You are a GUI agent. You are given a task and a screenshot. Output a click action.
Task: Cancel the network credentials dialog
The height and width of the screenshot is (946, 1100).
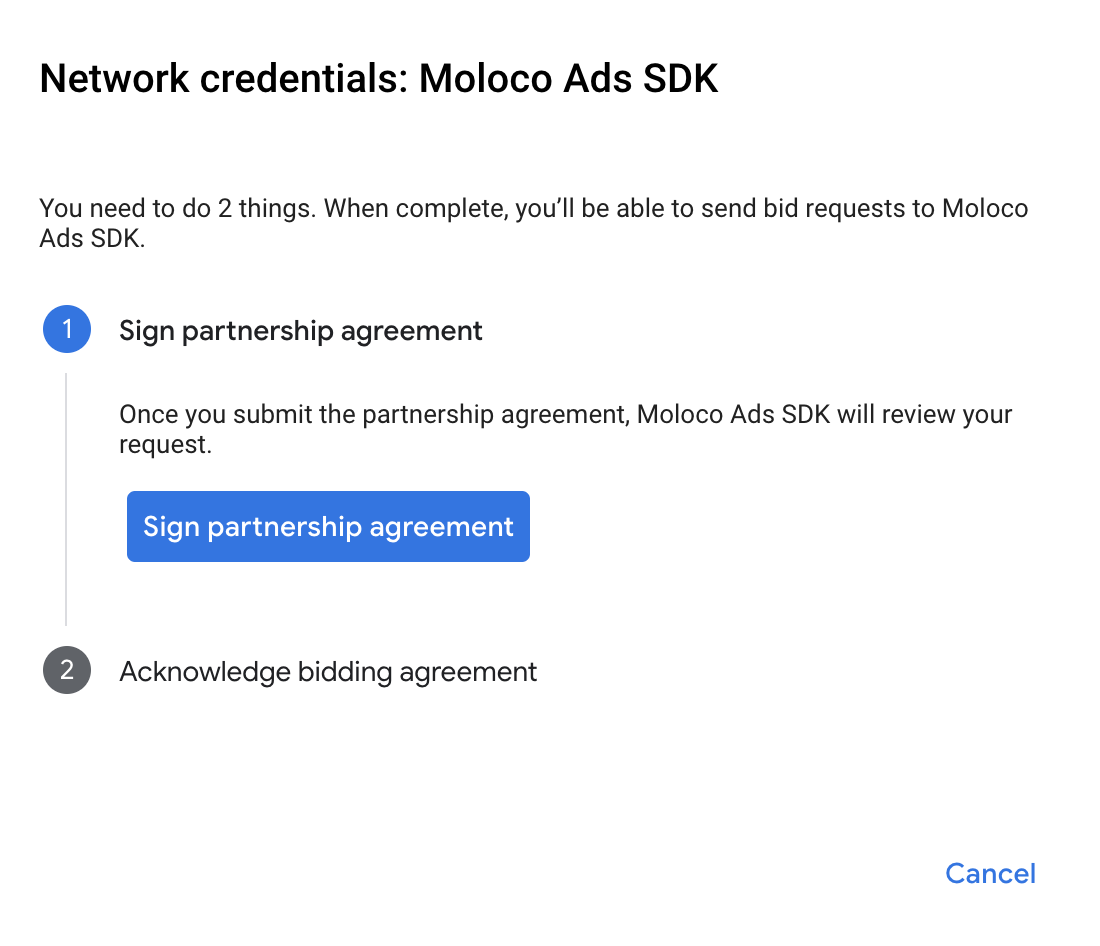click(990, 873)
